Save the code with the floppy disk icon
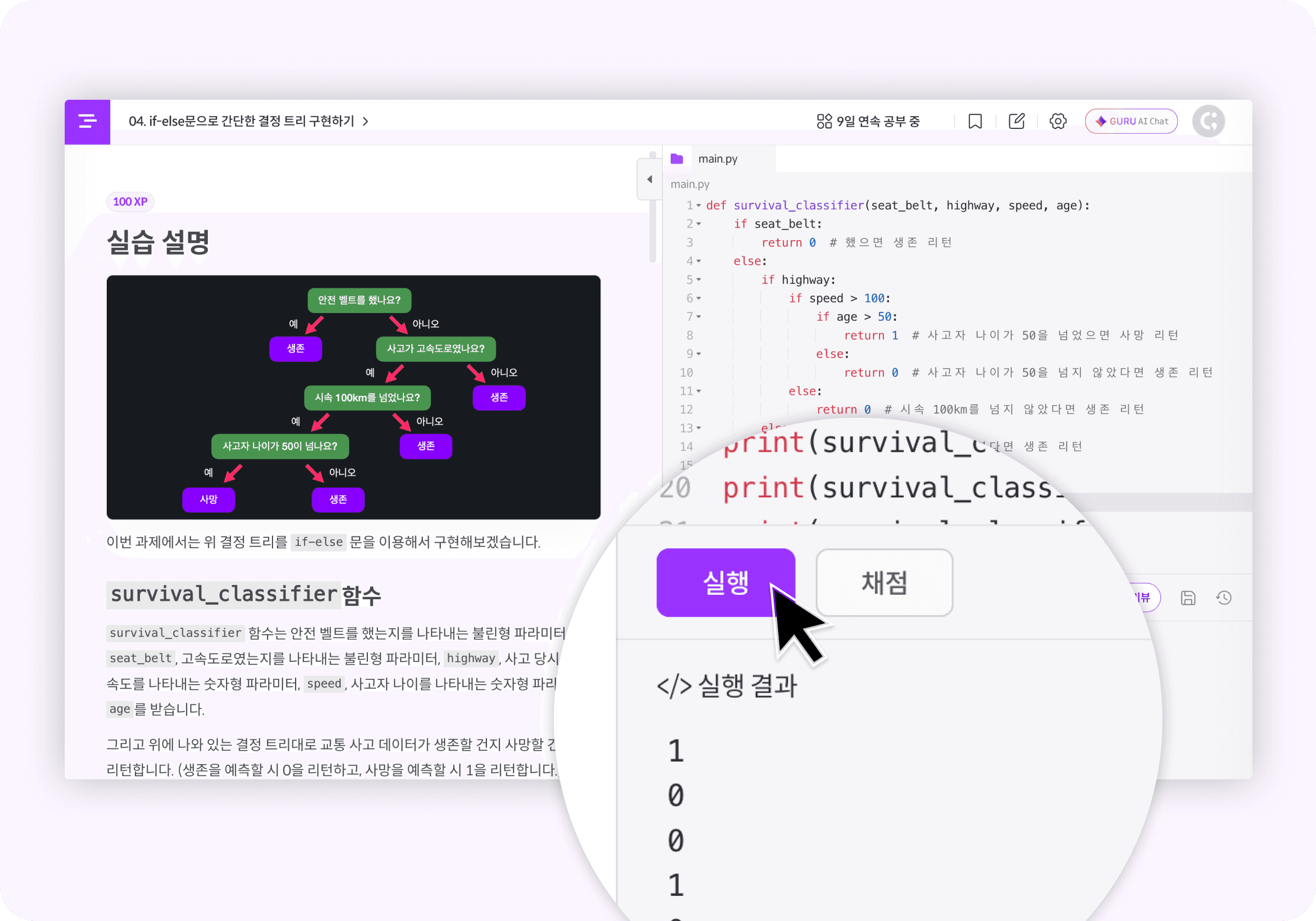Image resolution: width=1316 pixels, height=921 pixels. pos(1188,597)
